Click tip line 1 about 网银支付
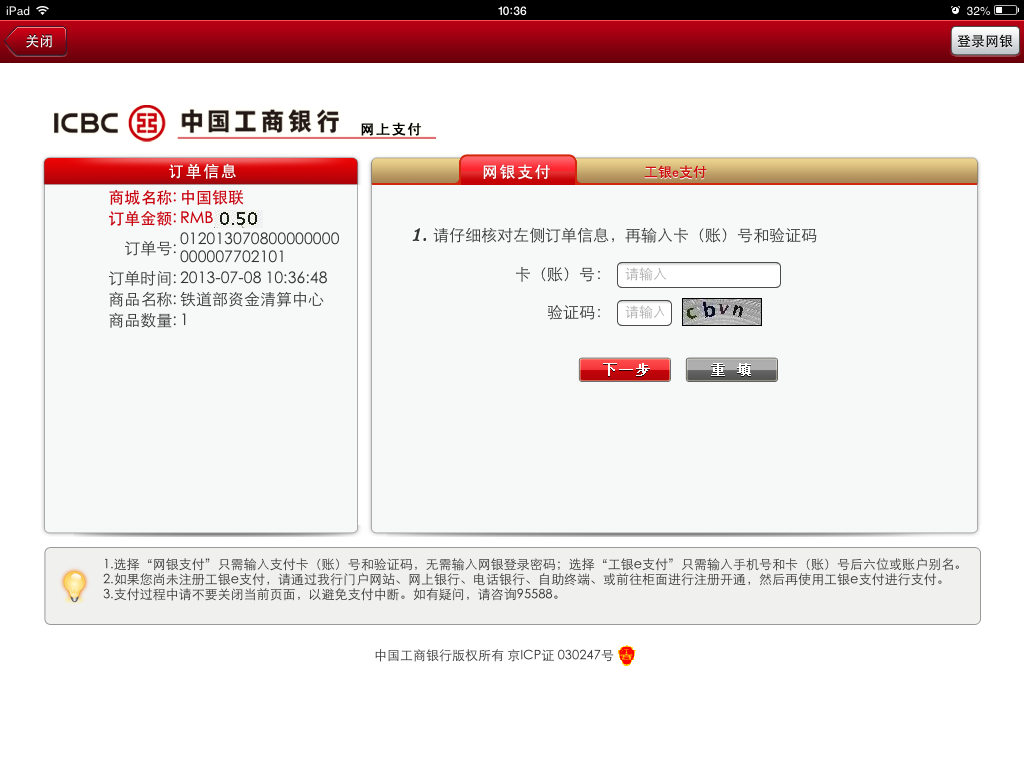1024x768 pixels. pos(532,564)
